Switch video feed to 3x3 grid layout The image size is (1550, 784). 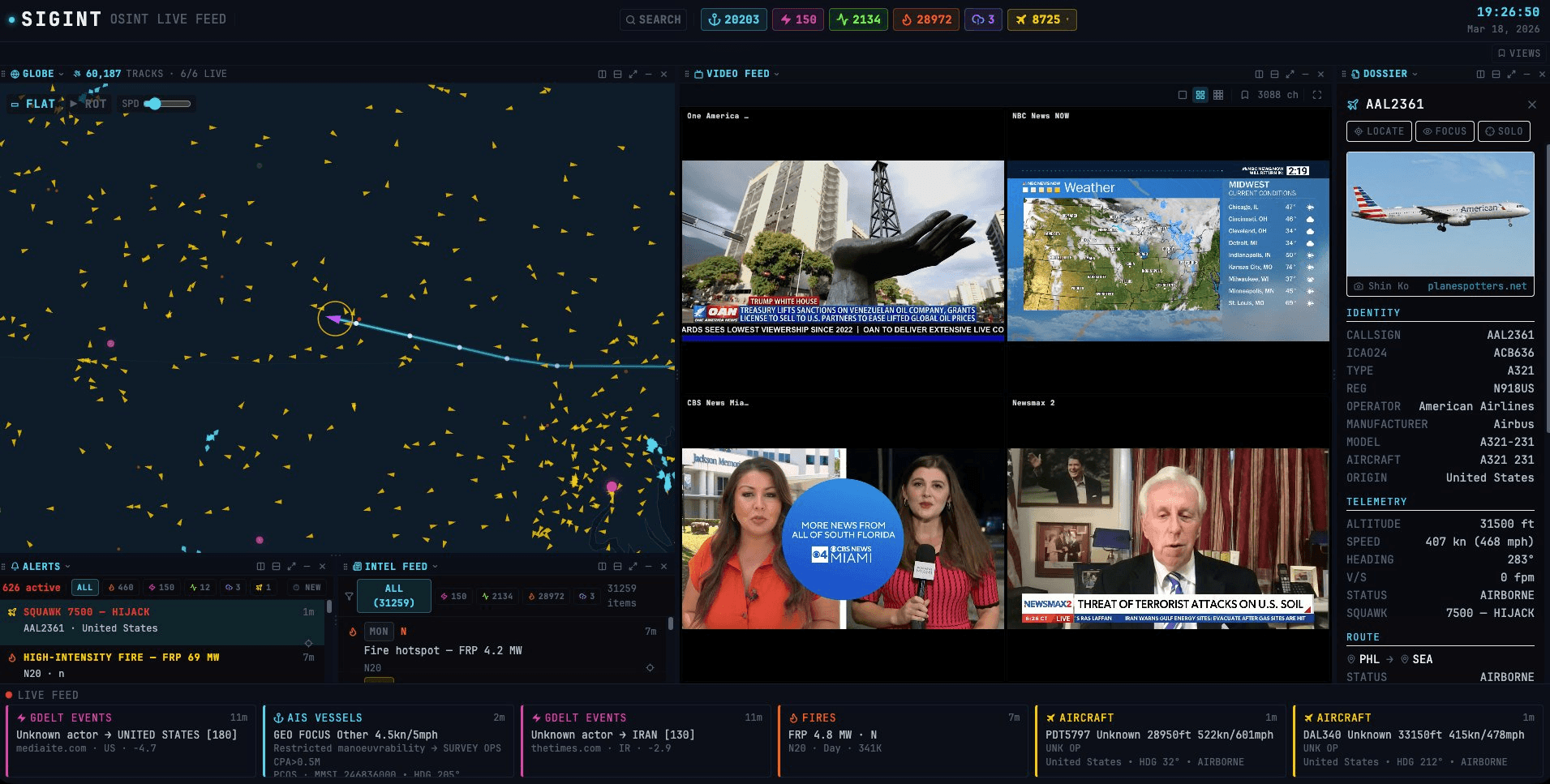point(1218,95)
